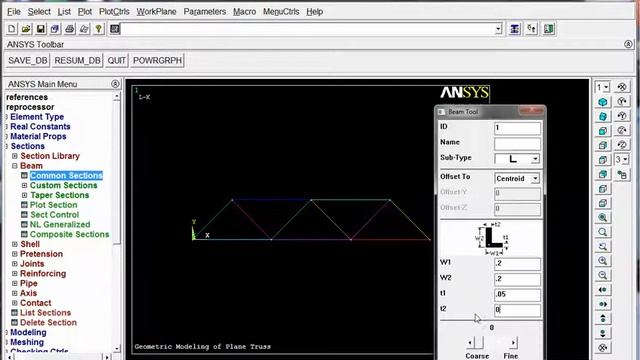Open the File menu
This screenshot has width=640, height=360.
pos(14,12)
